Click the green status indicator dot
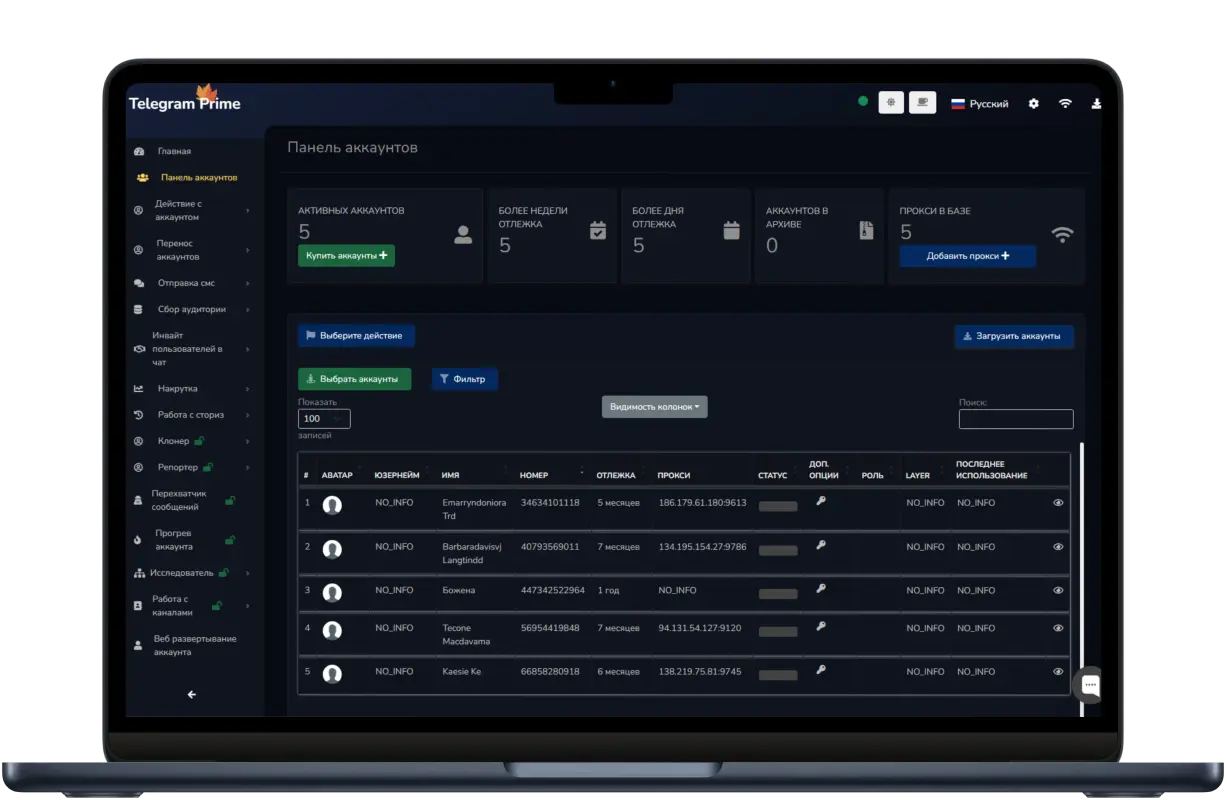The width and height of the screenshot is (1227, 800). 863,101
